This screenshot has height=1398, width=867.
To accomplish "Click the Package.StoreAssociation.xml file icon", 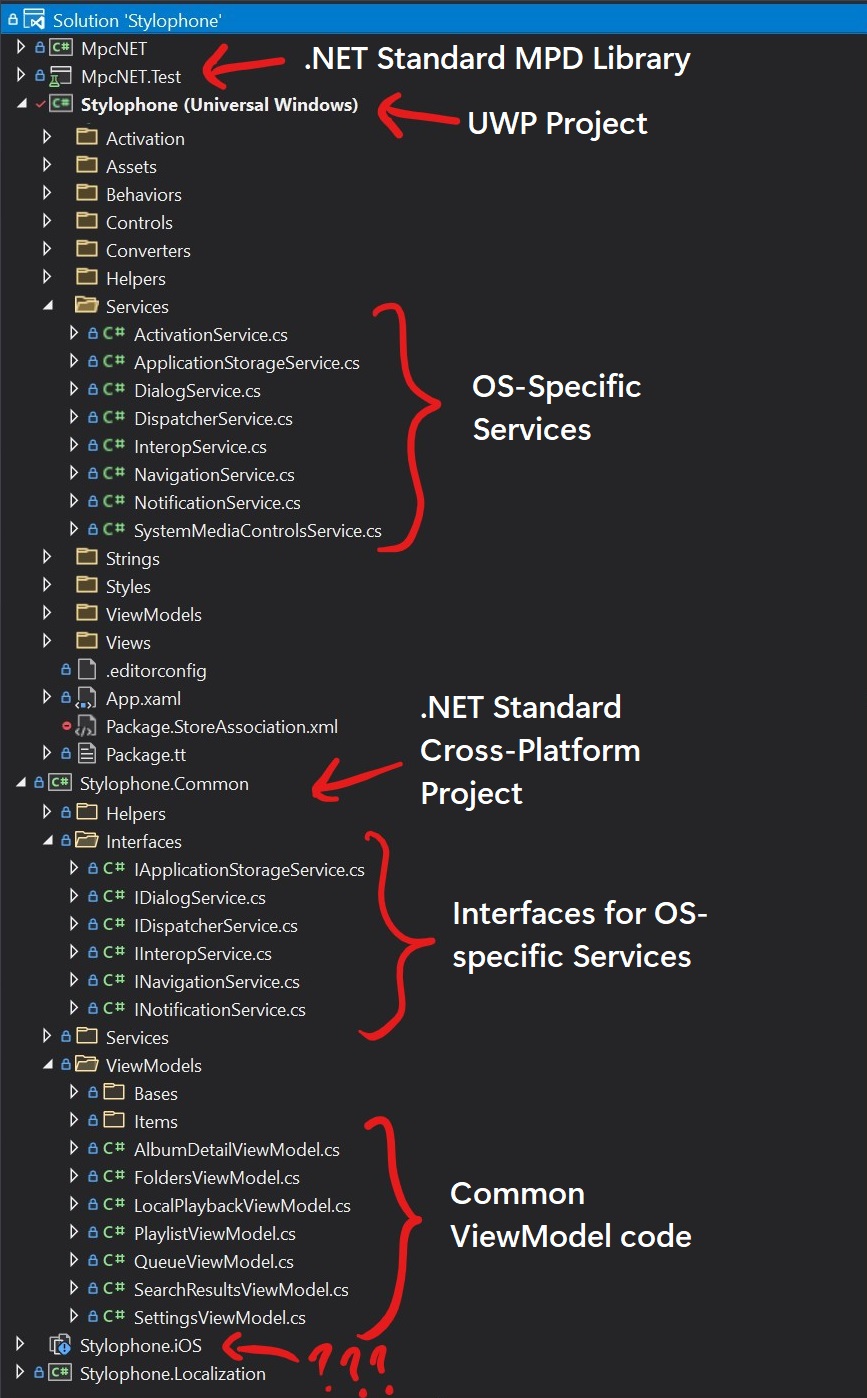I will (x=87, y=726).
